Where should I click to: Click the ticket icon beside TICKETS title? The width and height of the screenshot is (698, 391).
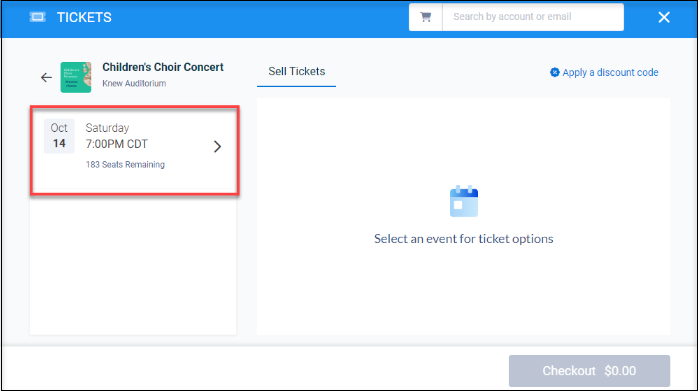pyautogui.click(x=37, y=17)
